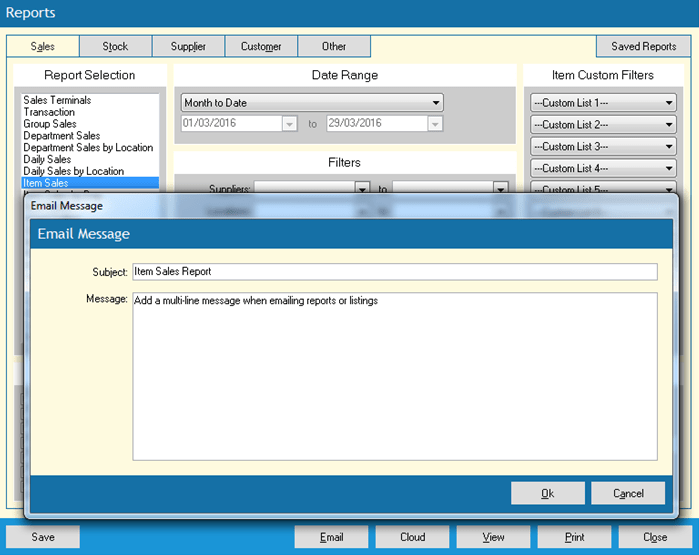Switch to the Stock tab
699x555 pixels.
point(115,46)
